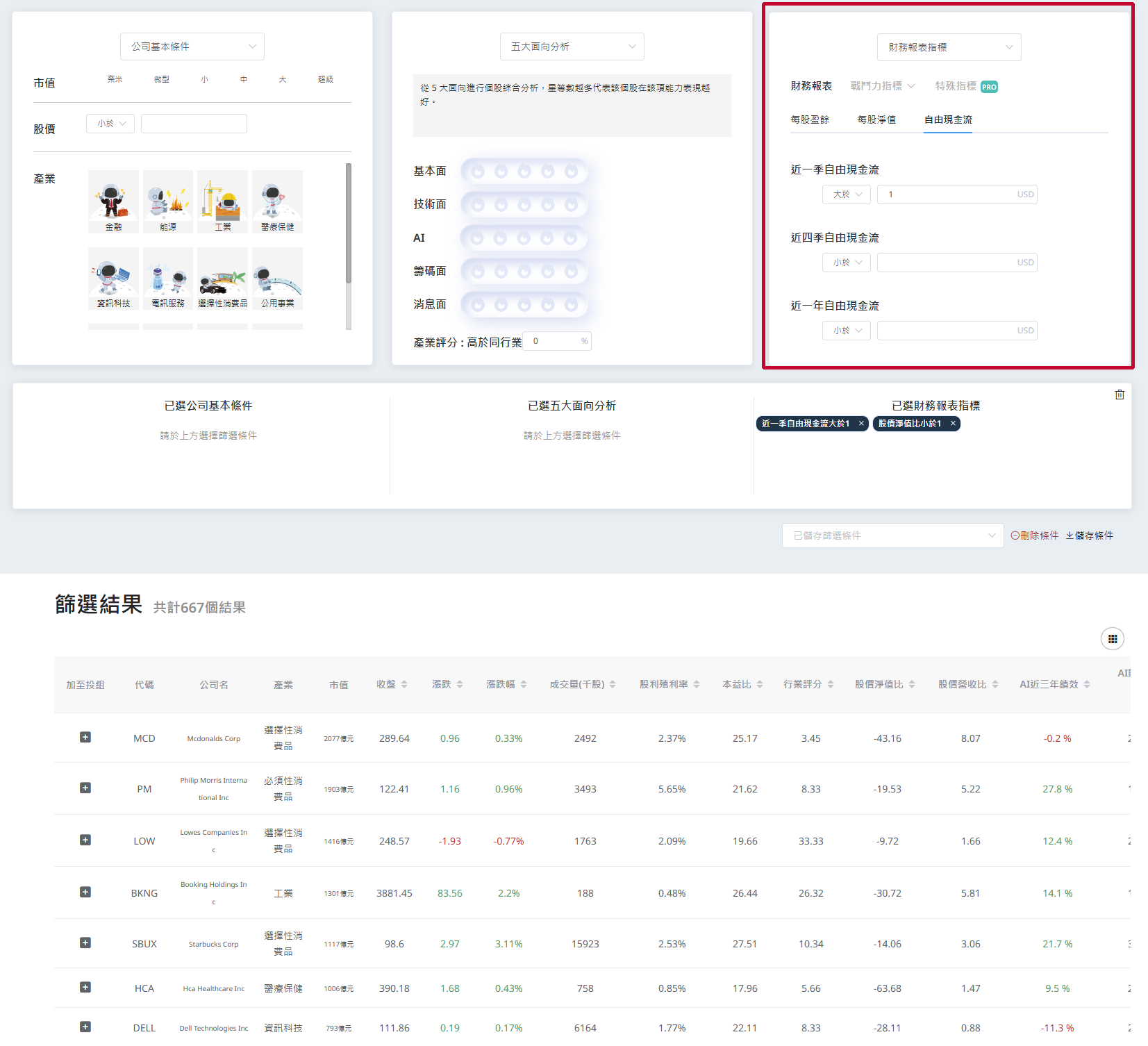Toggle the 中 market cap option
Viewport: 1148px width, 1046px height.
coord(243,79)
